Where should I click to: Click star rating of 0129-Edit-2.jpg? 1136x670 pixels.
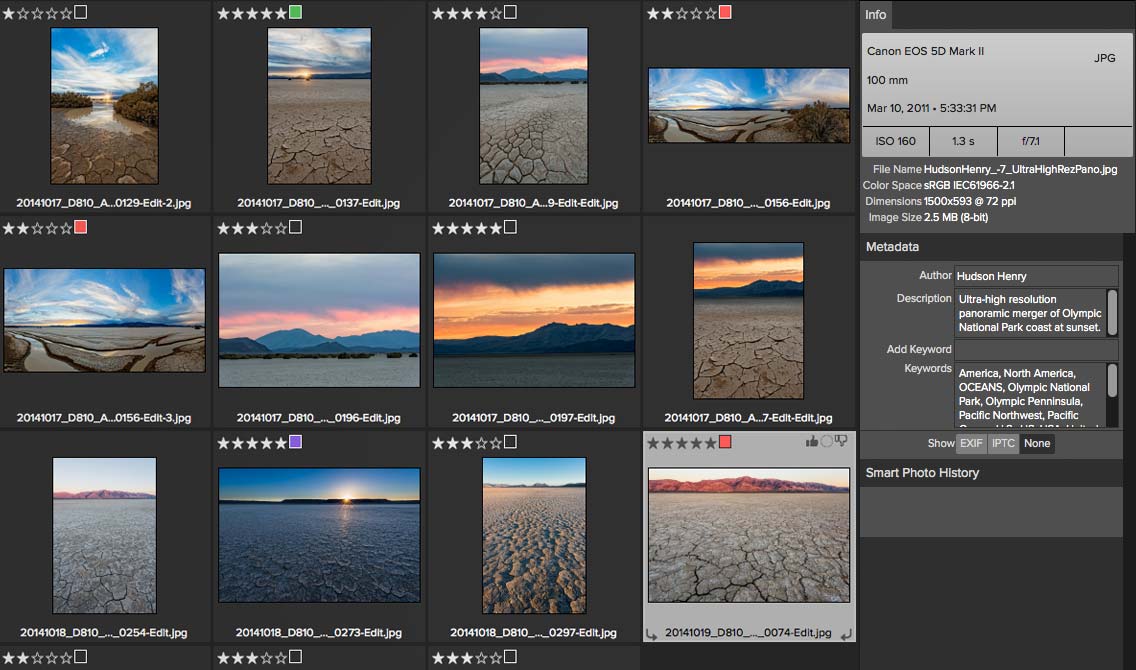tap(37, 13)
